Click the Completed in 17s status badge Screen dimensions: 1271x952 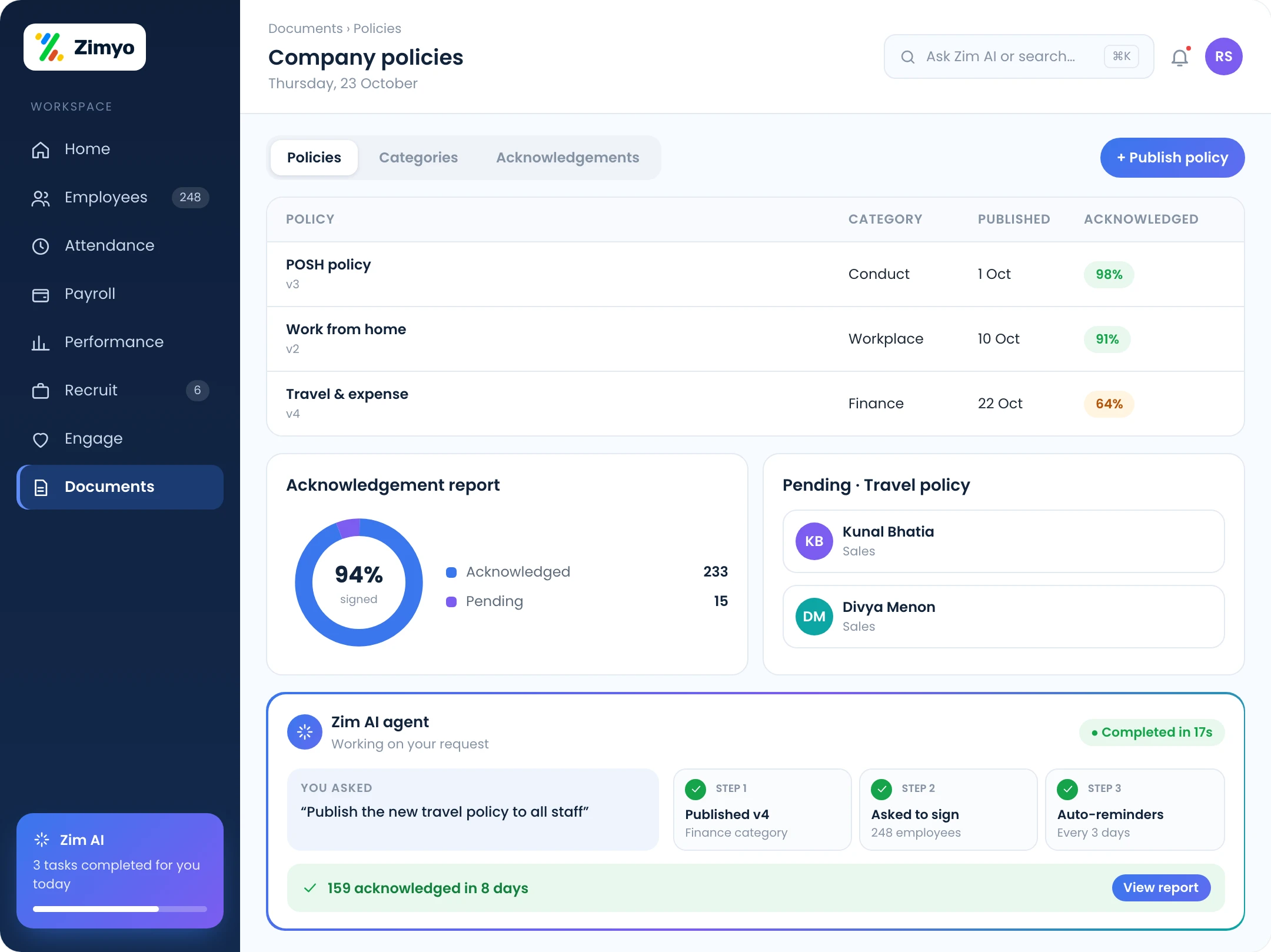point(1152,733)
